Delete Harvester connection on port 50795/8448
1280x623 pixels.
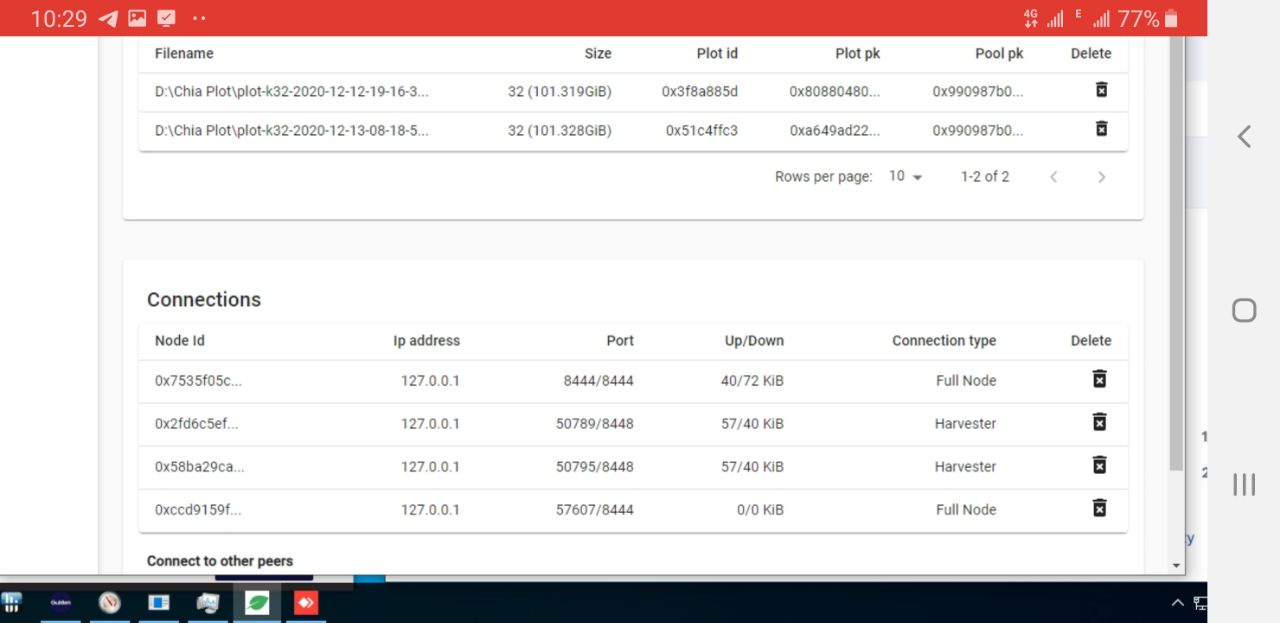coord(1099,465)
